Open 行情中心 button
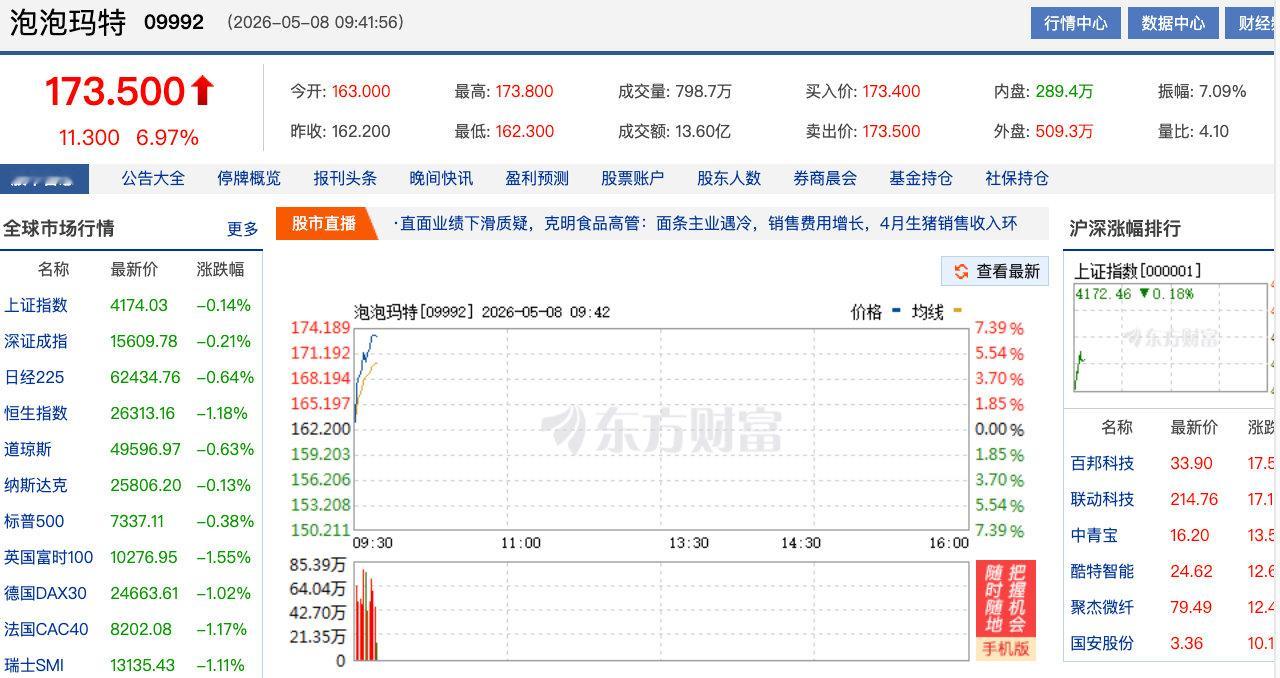Viewport: 1280px width, 678px height. point(1076,22)
